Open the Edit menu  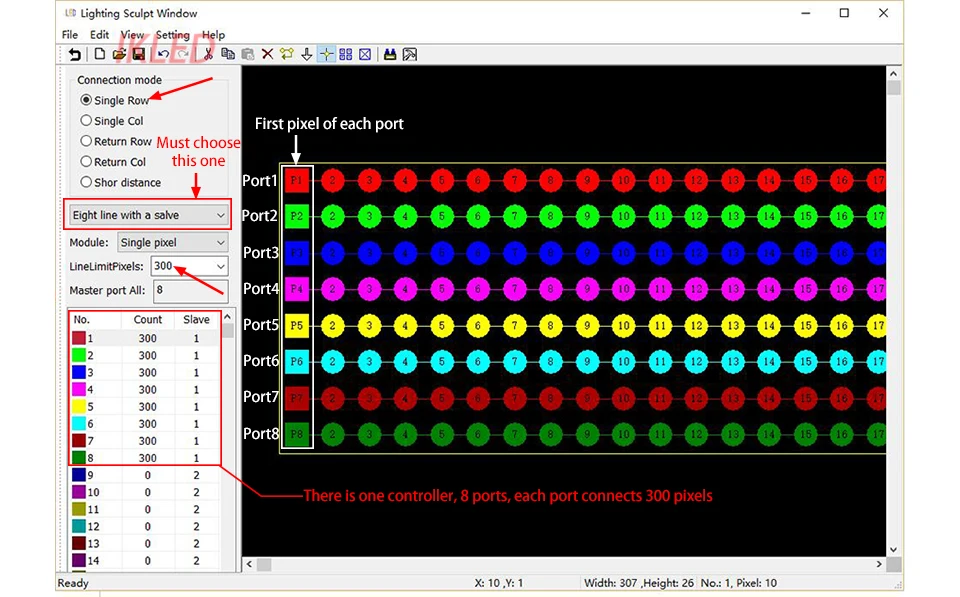tap(99, 35)
